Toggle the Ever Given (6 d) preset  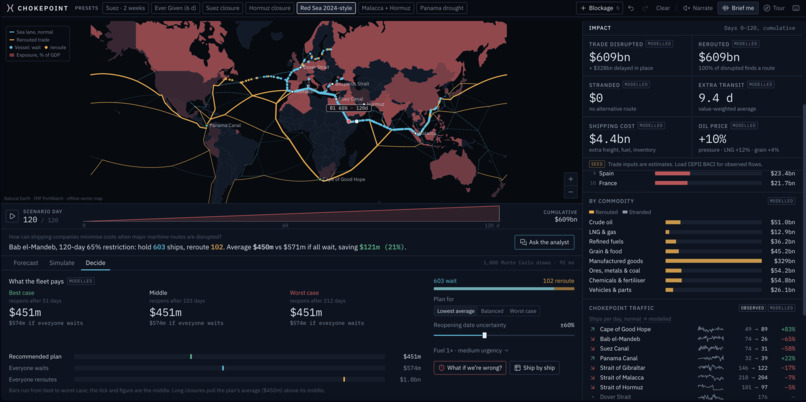coord(176,8)
